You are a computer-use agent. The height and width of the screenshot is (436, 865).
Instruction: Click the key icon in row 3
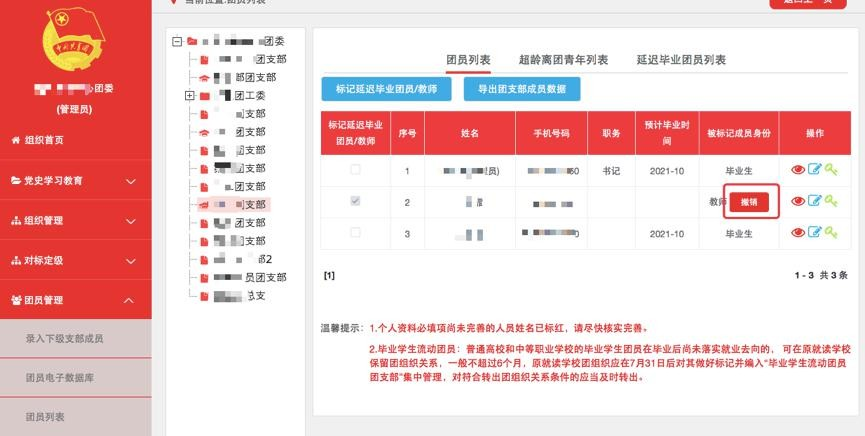click(x=831, y=233)
